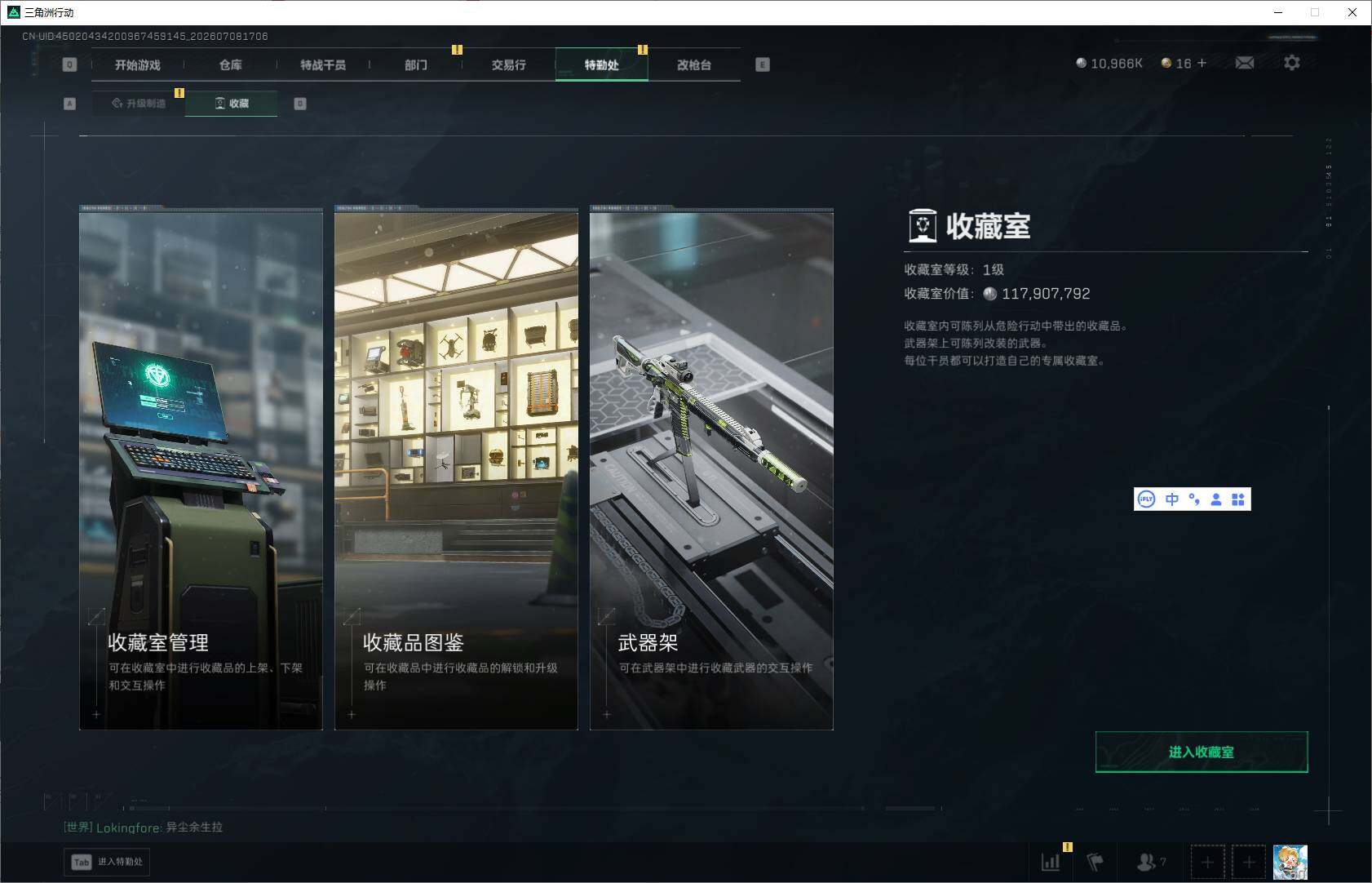Click the 收藏室价值 117,907,792 value
The width and height of the screenshot is (1372, 883).
tap(1038, 294)
